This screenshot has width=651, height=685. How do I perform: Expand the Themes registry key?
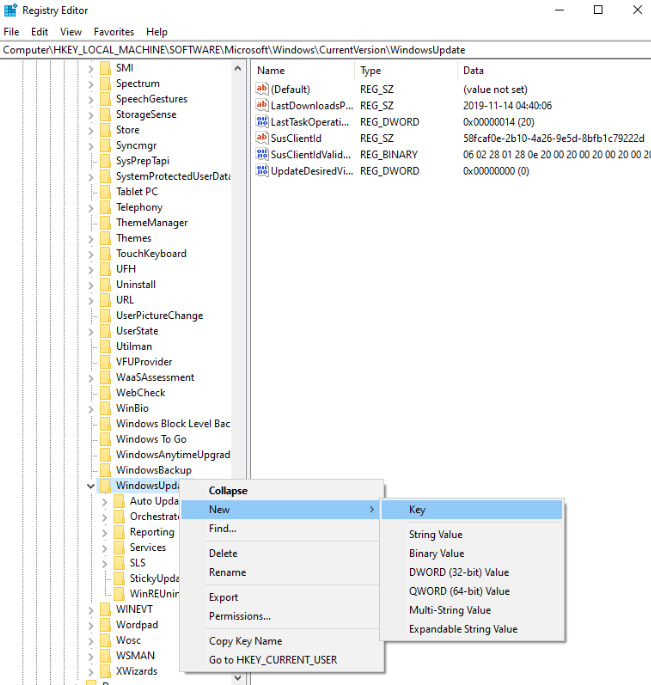tap(91, 238)
